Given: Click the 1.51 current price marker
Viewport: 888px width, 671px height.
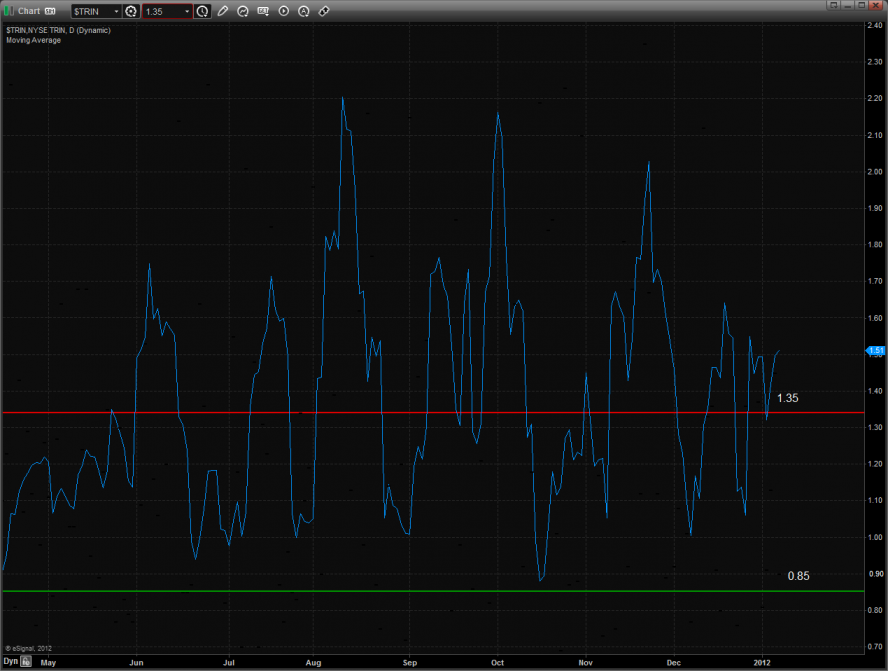Looking at the screenshot, I should 875,351.
